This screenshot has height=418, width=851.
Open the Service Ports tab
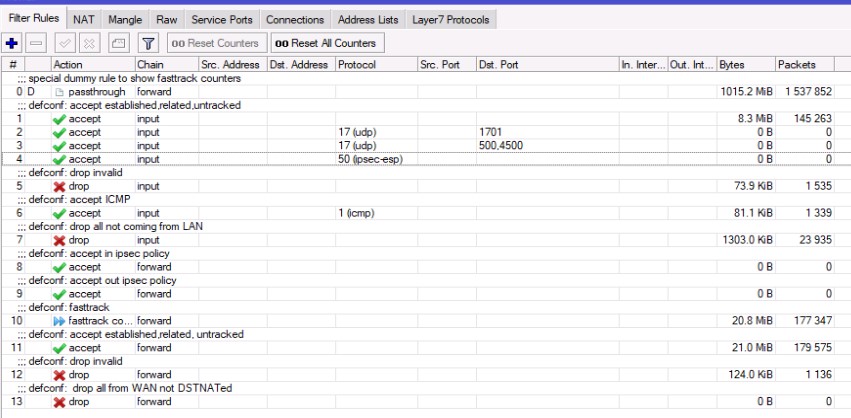tap(222, 20)
